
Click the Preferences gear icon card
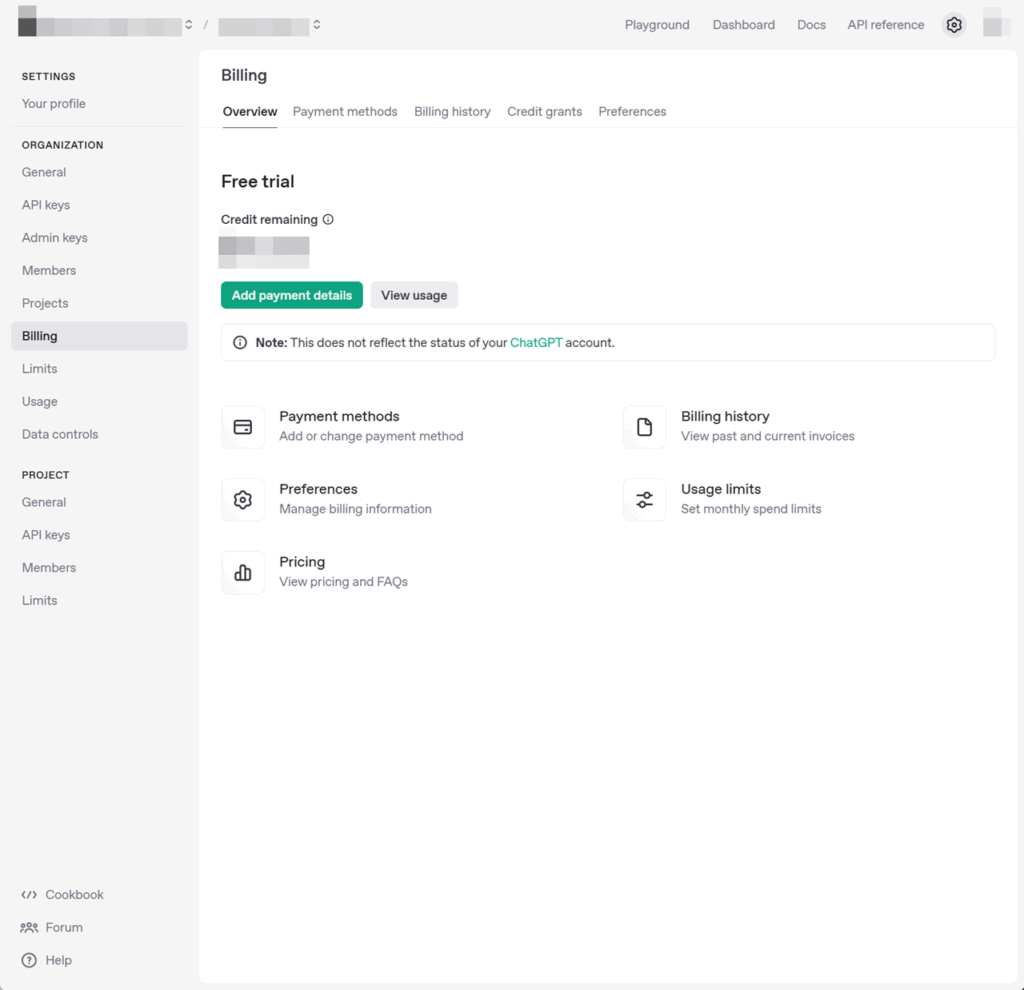pos(243,499)
